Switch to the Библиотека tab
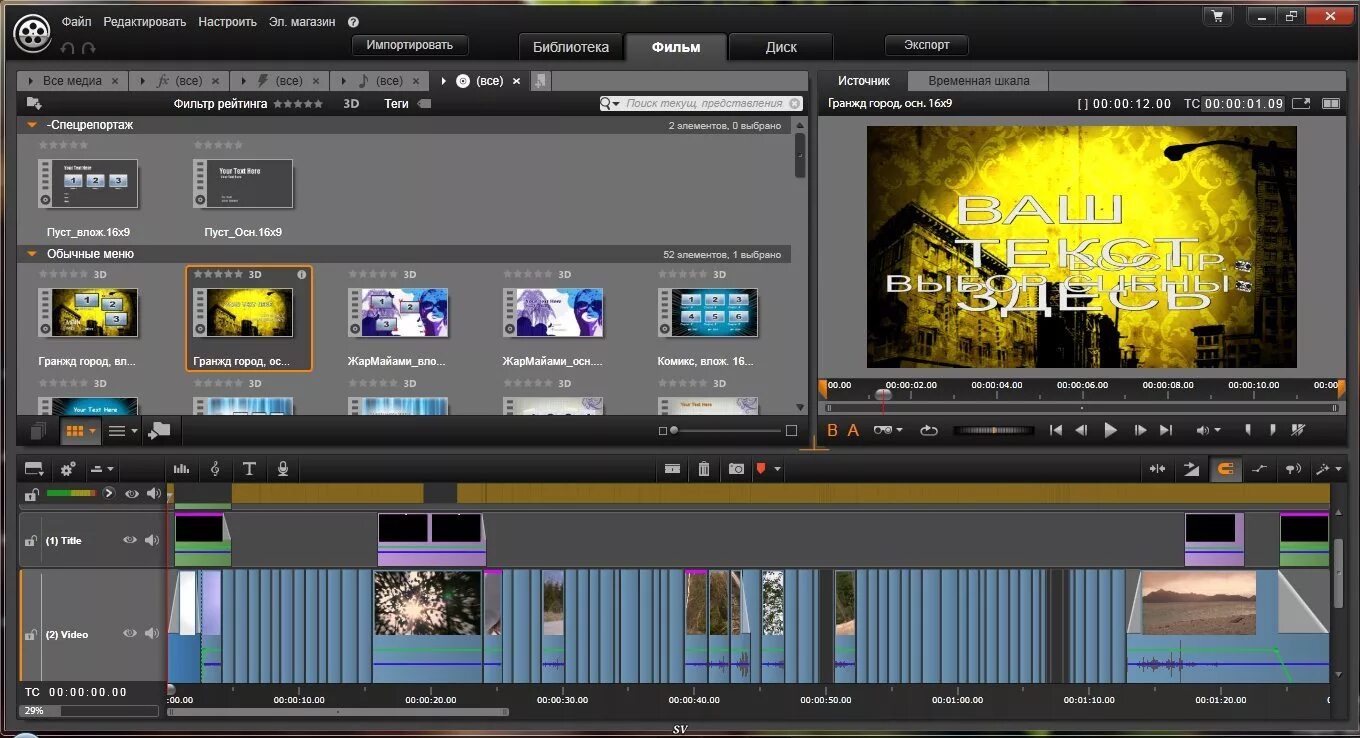 [x=571, y=47]
